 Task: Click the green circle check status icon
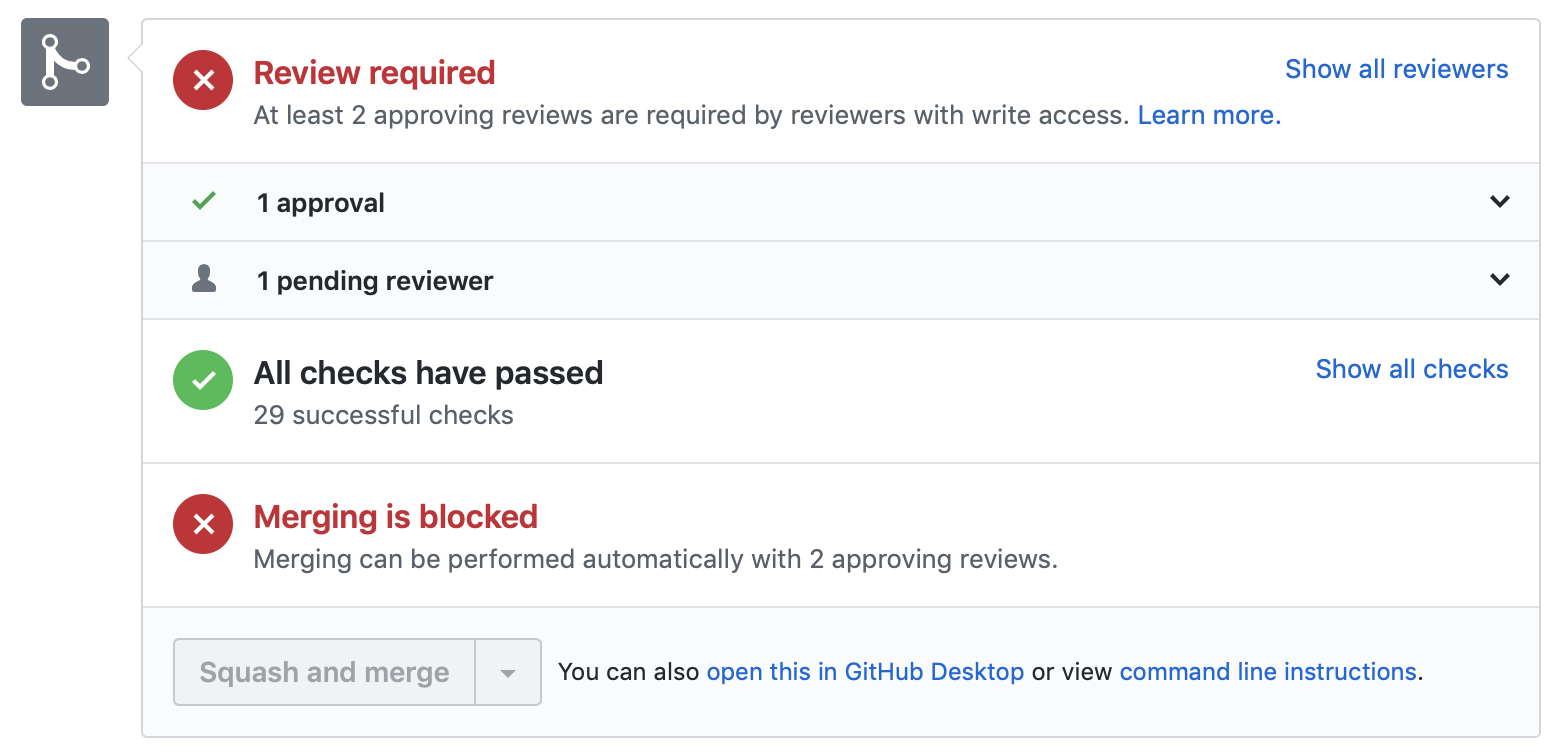tap(203, 380)
